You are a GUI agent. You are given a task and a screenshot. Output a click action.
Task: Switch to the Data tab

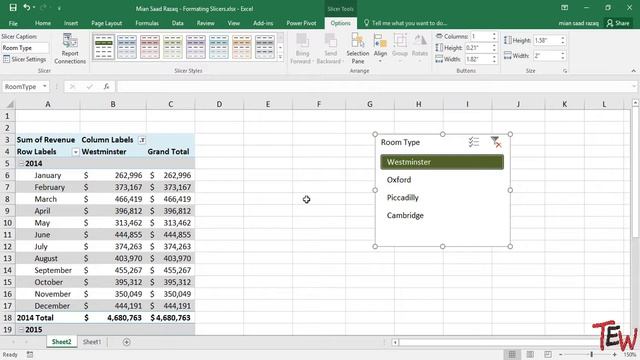tap(178, 23)
